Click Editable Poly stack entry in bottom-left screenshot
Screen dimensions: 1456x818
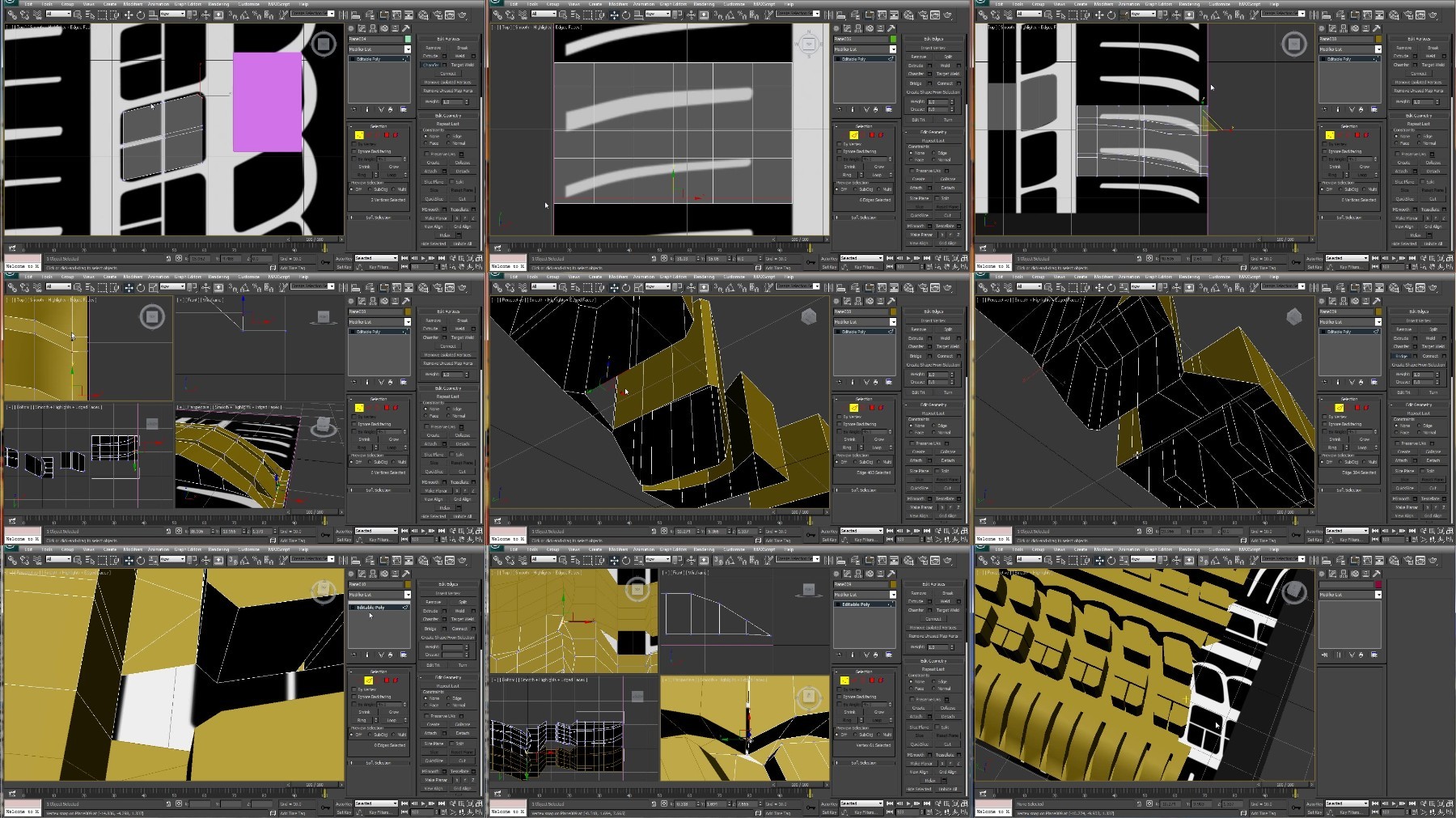coord(379,607)
